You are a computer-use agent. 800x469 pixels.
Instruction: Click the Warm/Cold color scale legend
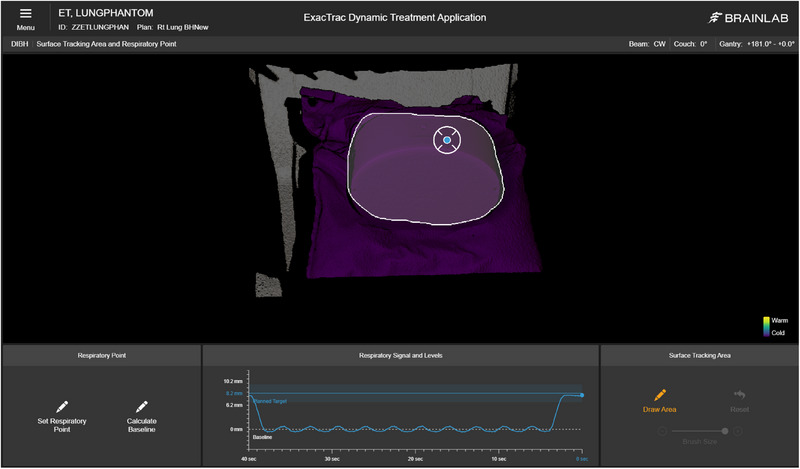point(776,327)
